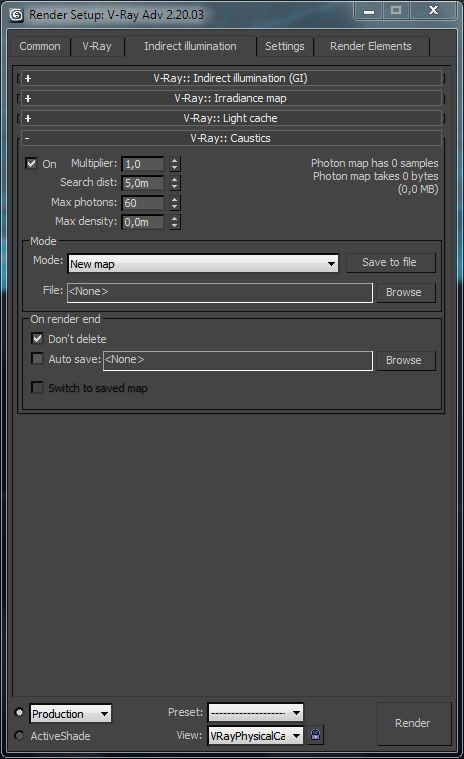Expand the V-Ray:: Irradiance map rollout
Image resolution: width=464 pixels, height=759 pixels.
coord(230,98)
